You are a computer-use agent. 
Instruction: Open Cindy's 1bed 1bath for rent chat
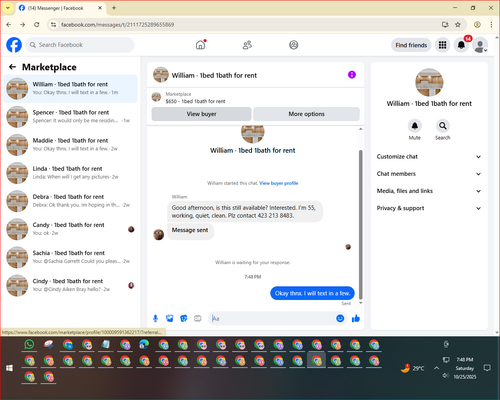[70, 285]
